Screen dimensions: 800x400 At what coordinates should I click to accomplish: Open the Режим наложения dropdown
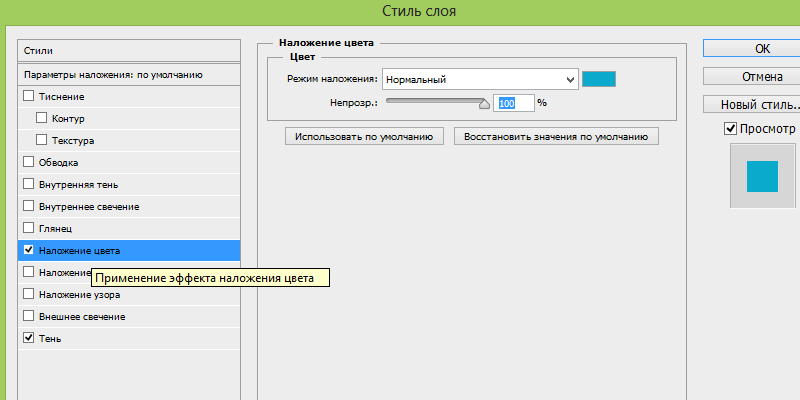479,79
